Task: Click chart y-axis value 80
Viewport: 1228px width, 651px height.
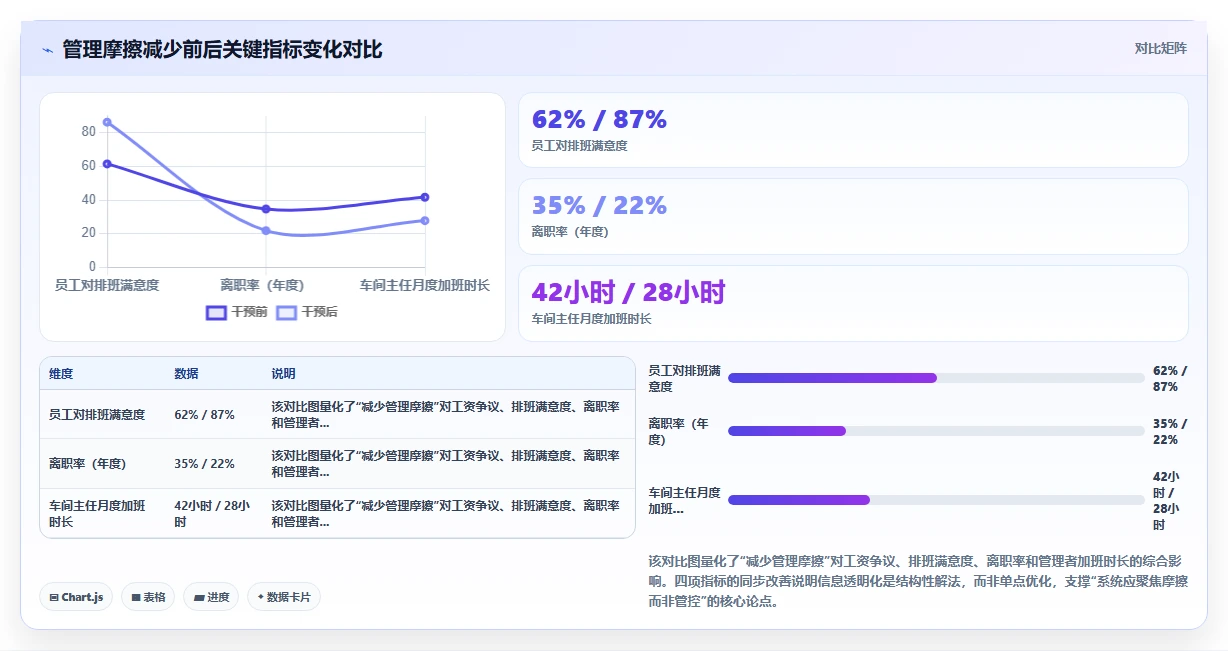Action: point(88,131)
